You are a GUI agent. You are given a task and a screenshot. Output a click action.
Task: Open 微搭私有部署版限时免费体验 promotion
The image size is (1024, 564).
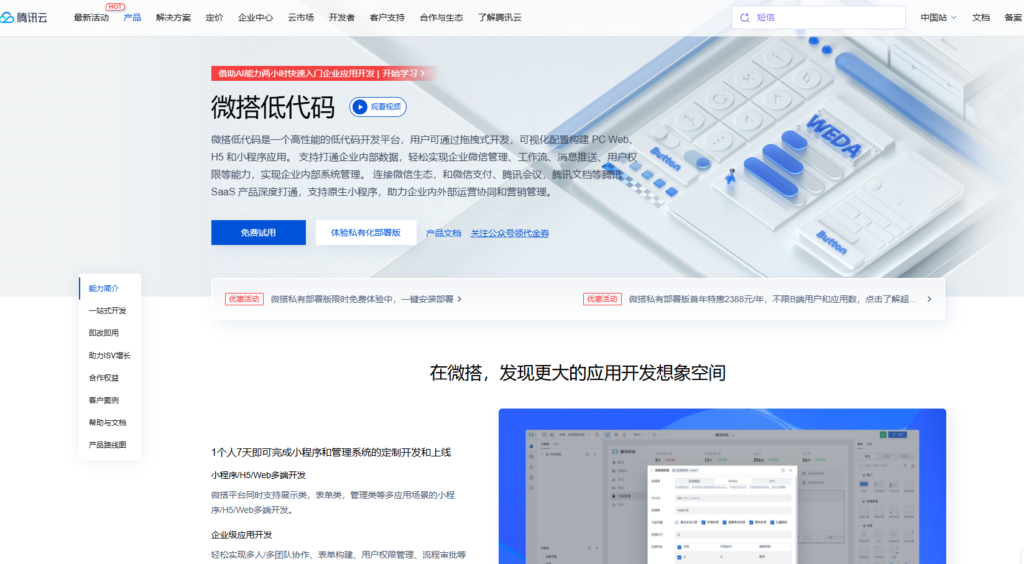[365, 299]
